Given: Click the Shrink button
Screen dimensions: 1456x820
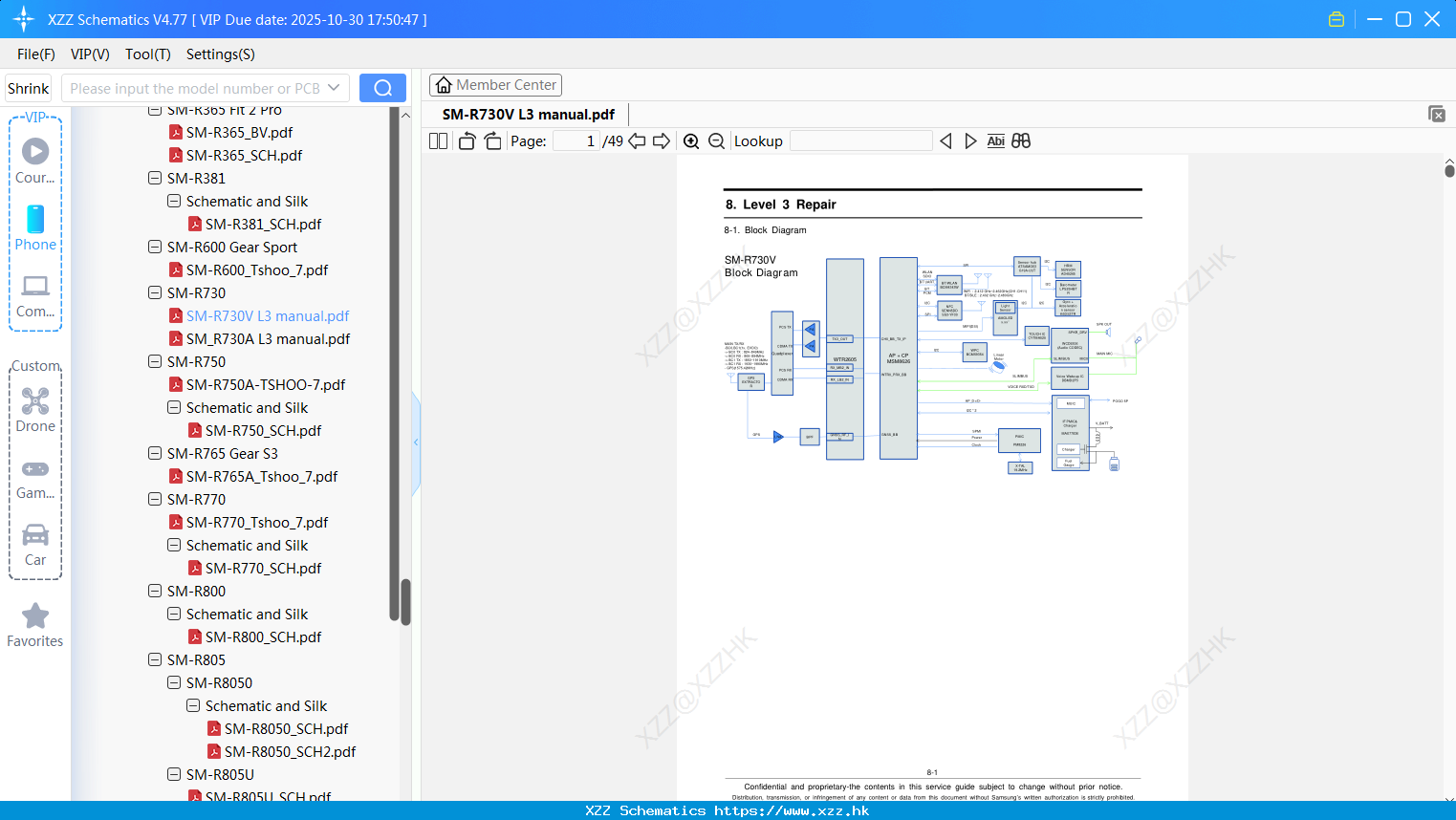Looking at the screenshot, I should pyautogui.click(x=29, y=88).
